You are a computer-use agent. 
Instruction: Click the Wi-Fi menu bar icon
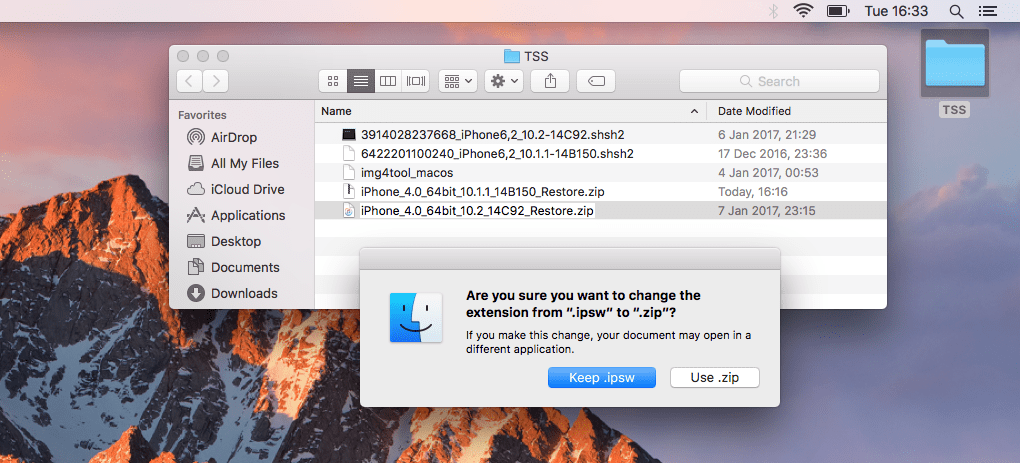803,10
